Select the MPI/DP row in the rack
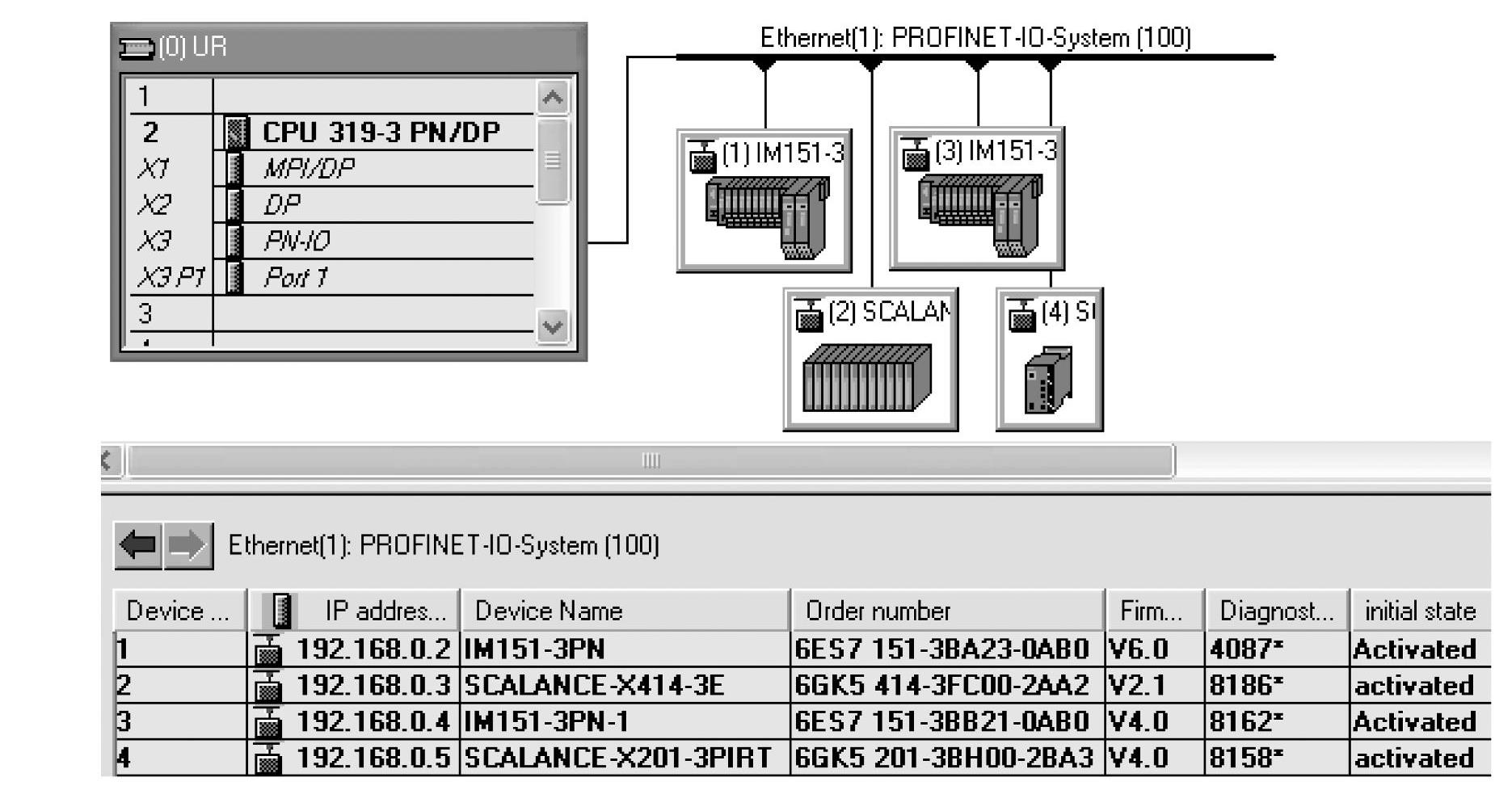The image size is (1512, 790). coord(332,169)
